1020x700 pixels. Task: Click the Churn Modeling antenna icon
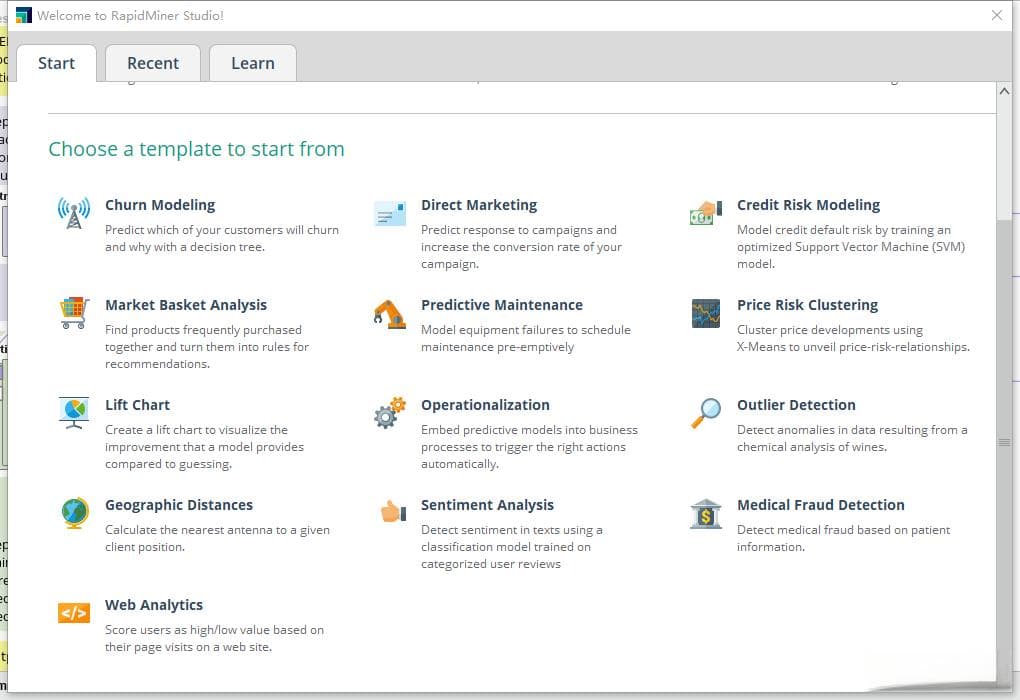(74, 213)
